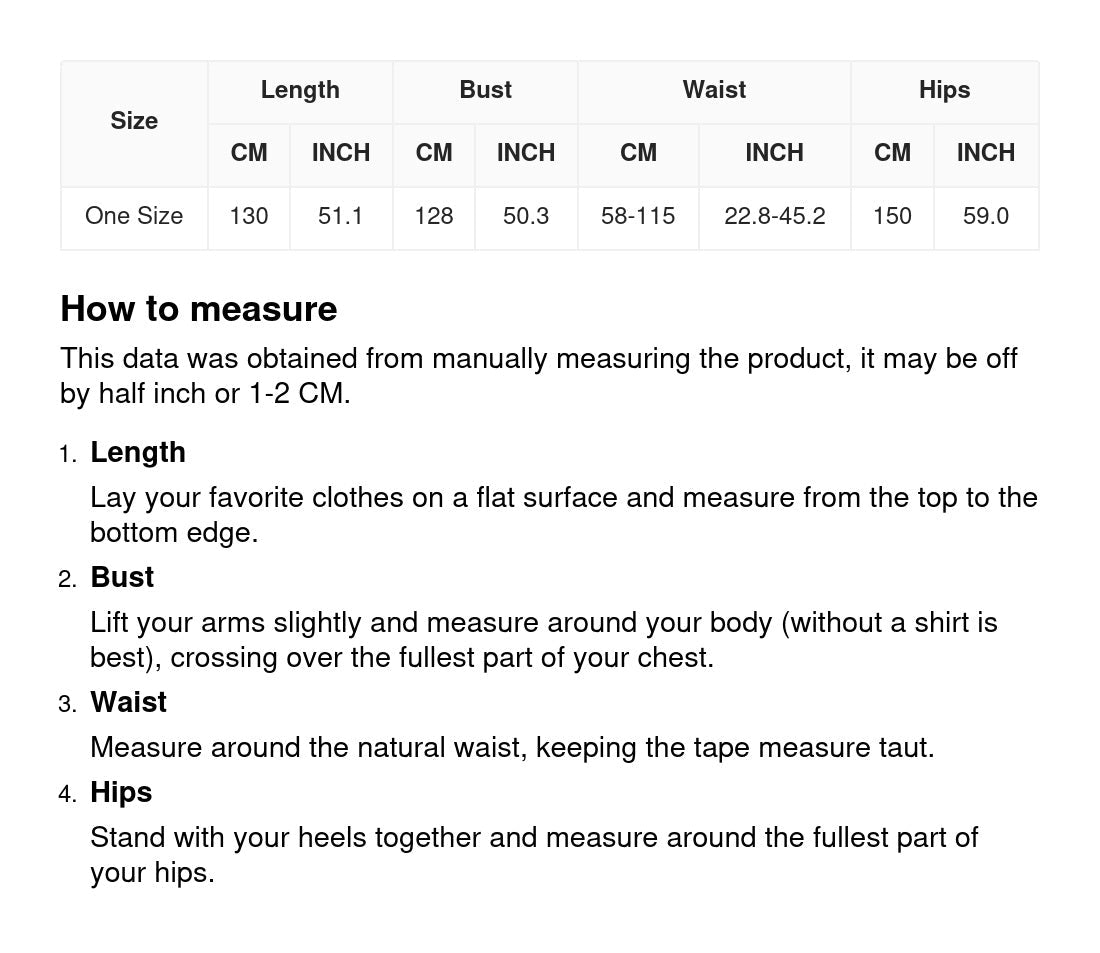Select the 130 length value cell
Viewport: 1100px width, 953px height.
(249, 216)
